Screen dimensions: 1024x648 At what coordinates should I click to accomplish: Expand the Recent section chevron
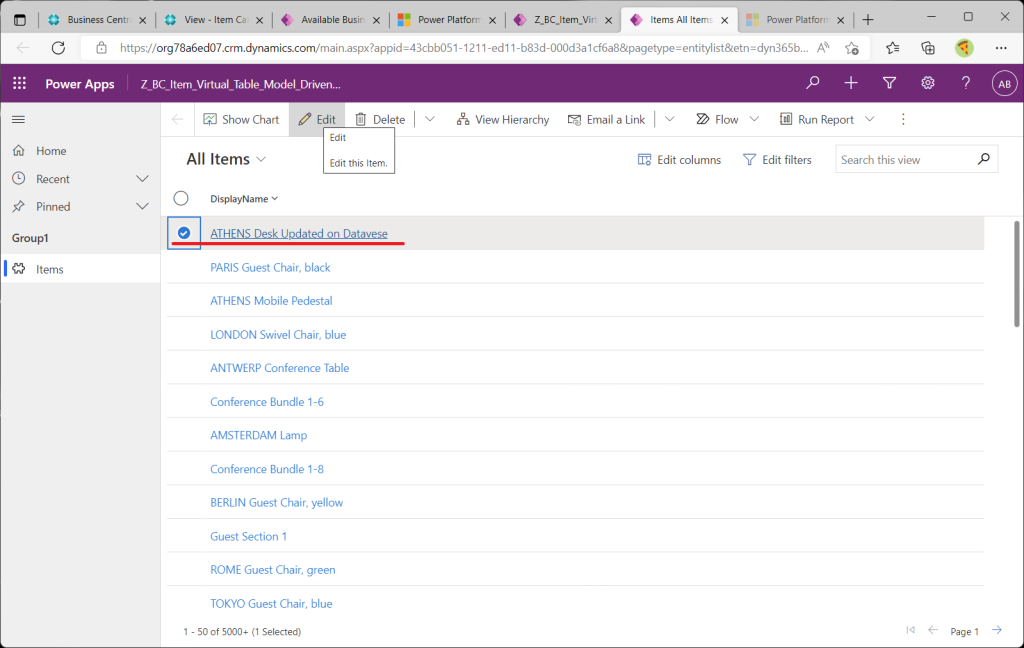point(142,178)
